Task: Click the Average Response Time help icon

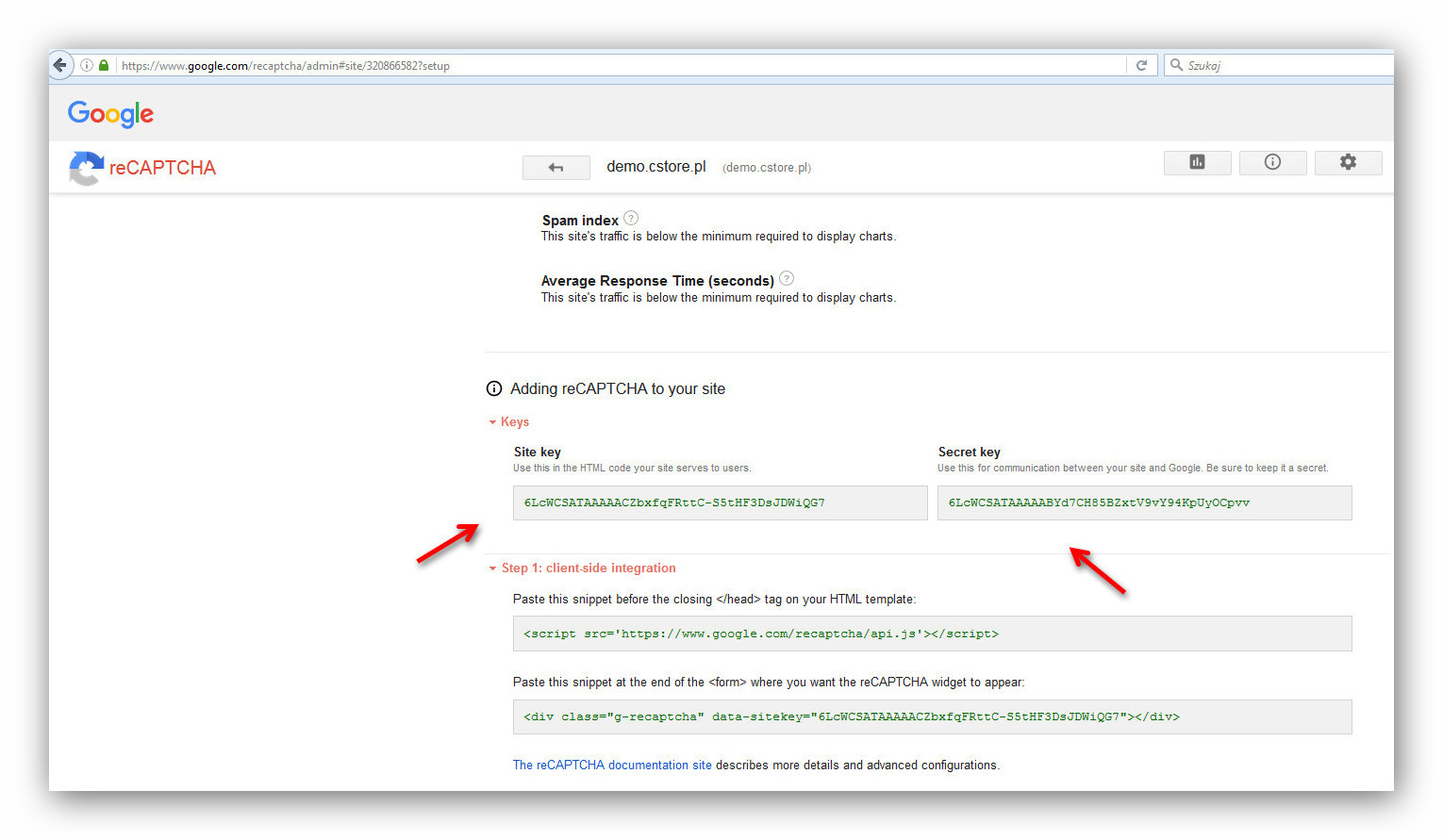Action: [787, 278]
